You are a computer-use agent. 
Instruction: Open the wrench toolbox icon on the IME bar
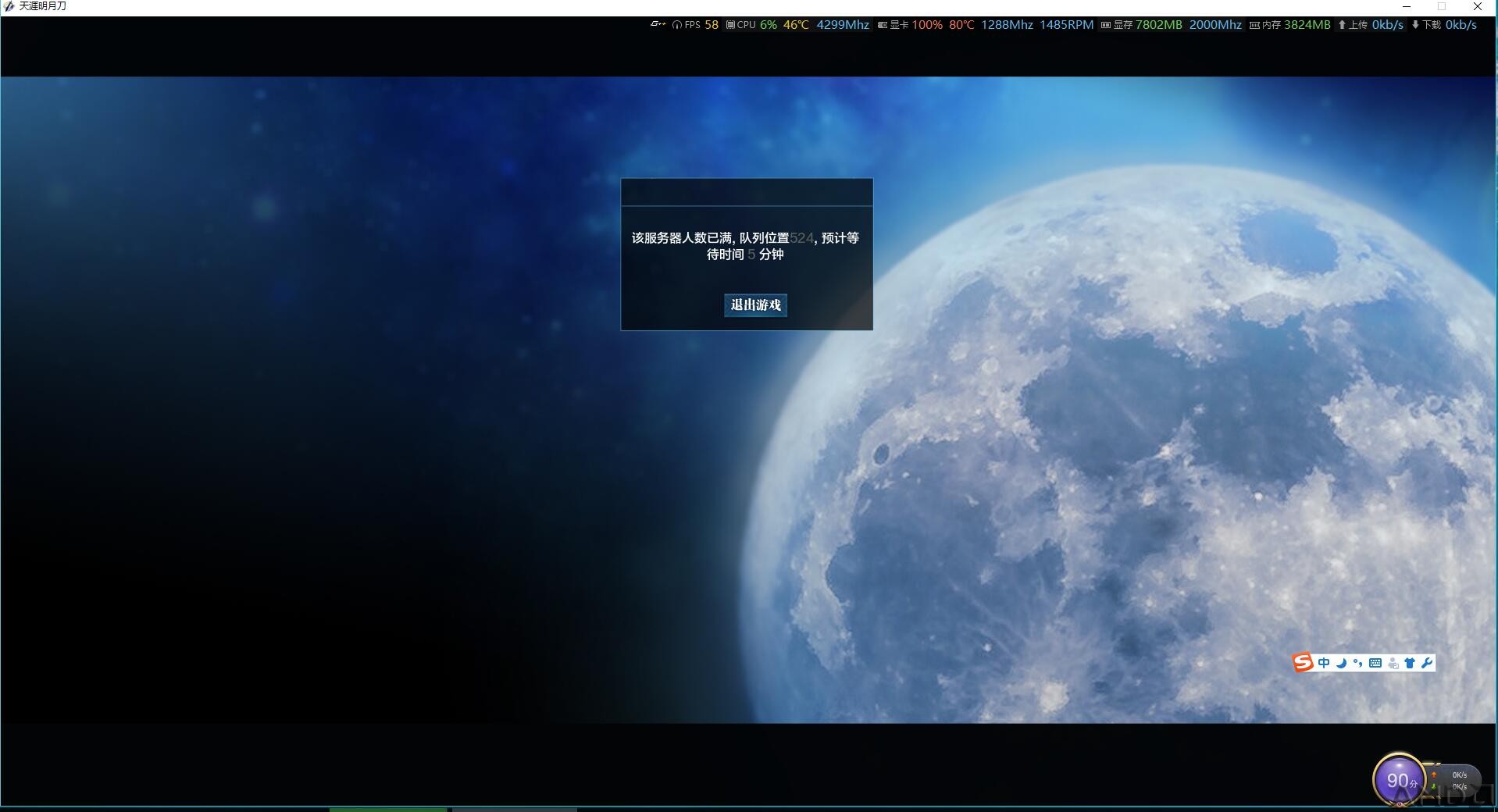click(1427, 663)
